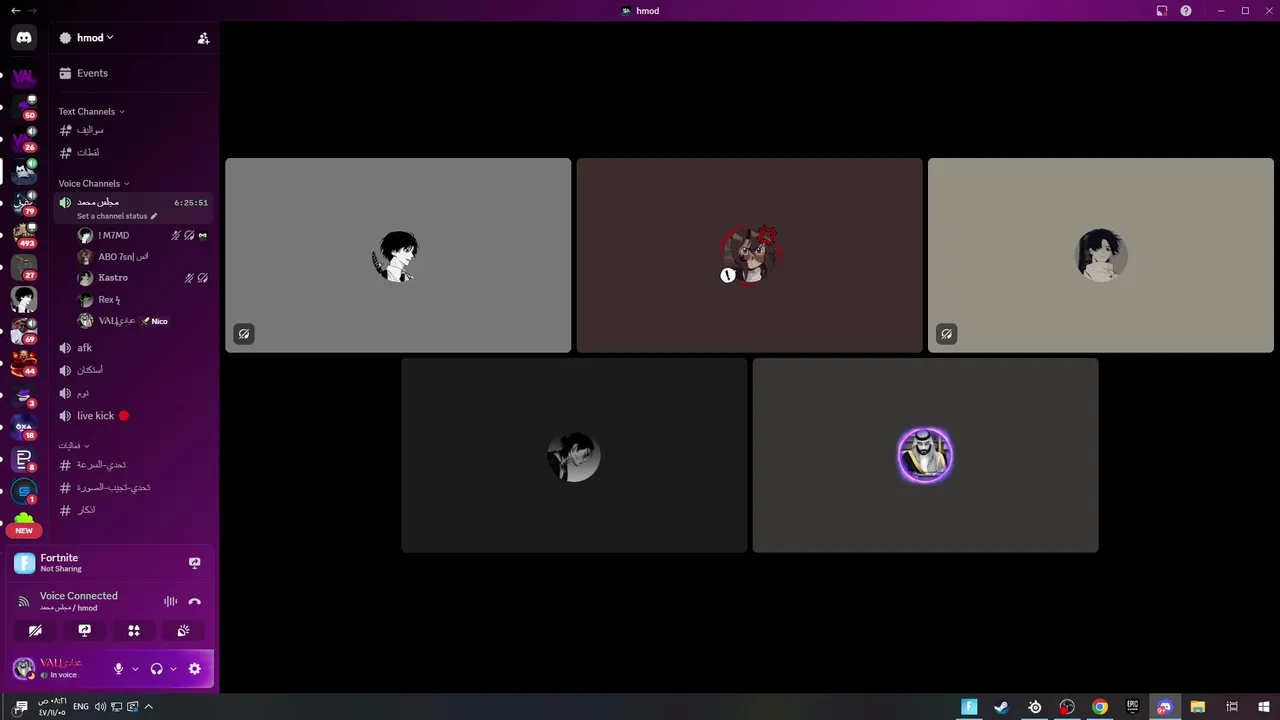Screen dimensions: 1280x720
Task: Set a channel status link
Action: tap(117, 216)
